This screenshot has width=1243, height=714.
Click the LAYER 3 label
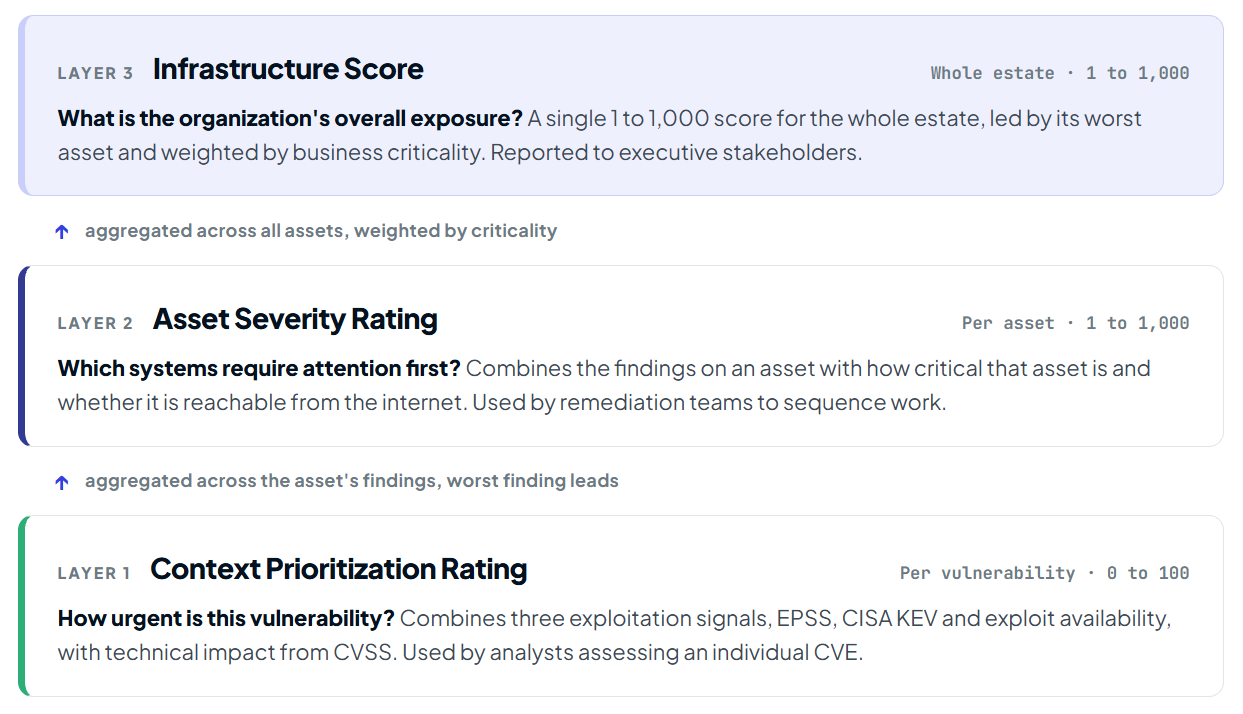pos(95,73)
